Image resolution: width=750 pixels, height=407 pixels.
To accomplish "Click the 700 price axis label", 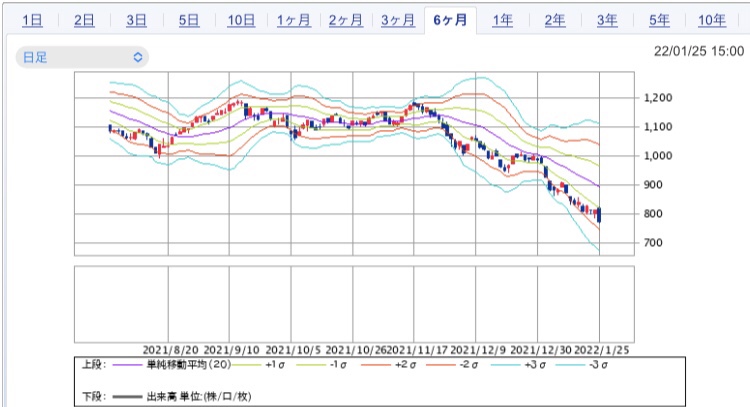I will pyautogui.click(x=653, y=242).
